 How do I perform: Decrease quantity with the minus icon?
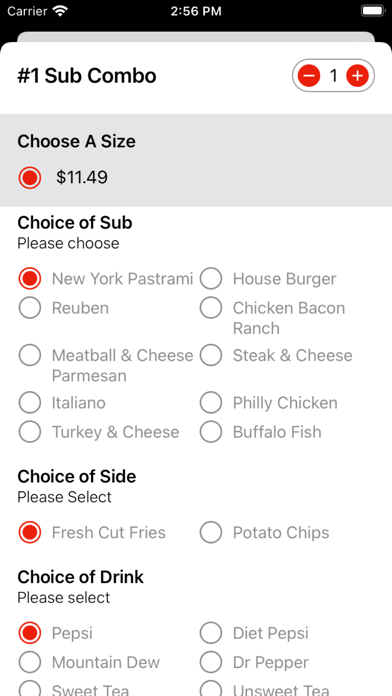[309, 76]
